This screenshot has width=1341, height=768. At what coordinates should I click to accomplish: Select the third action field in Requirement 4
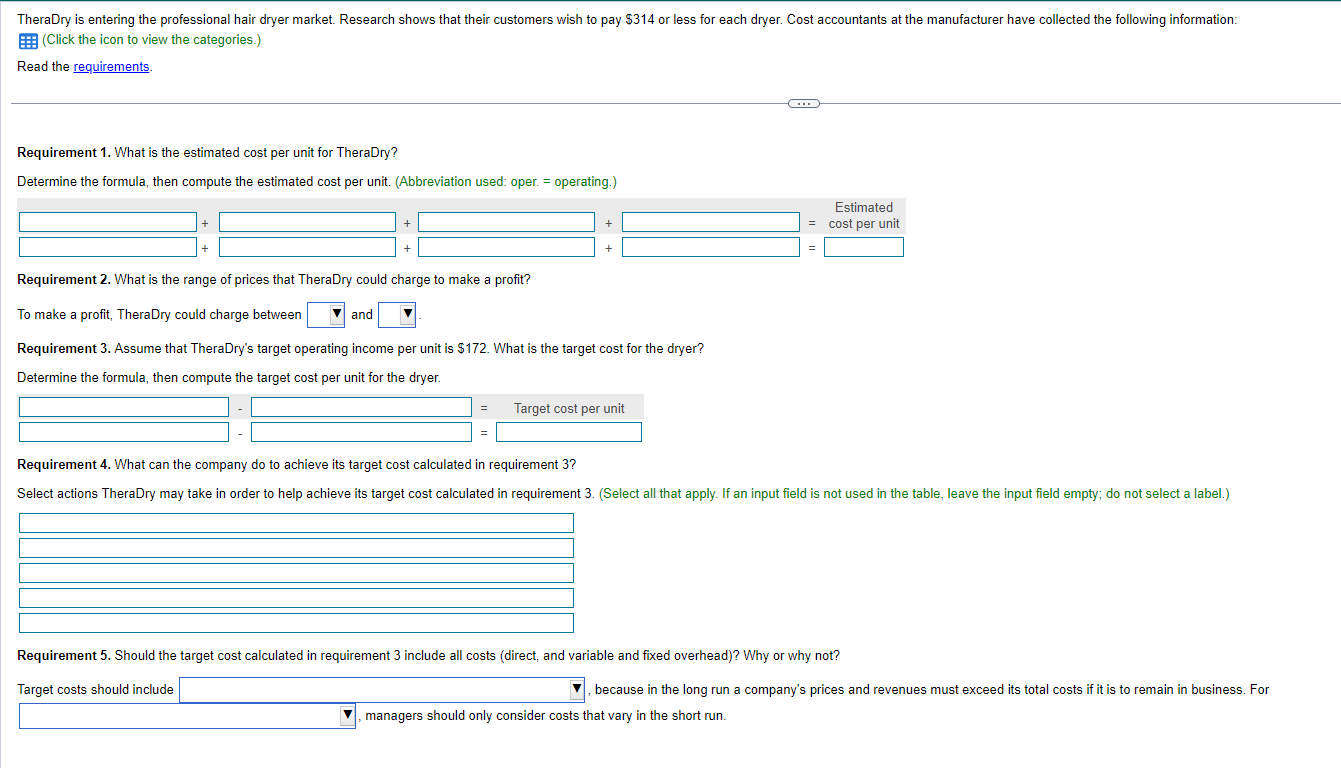(x=296, y=573)
